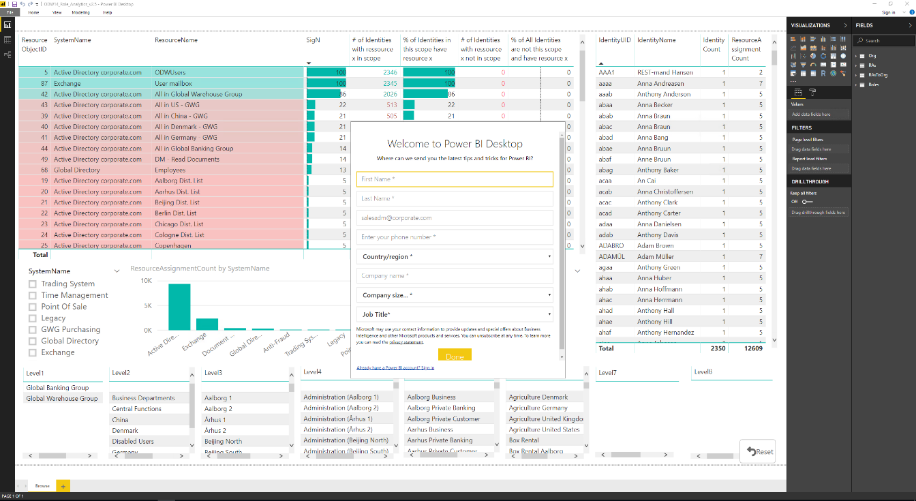Select the Table visual
916x501 pixels.
pos(803,73)
